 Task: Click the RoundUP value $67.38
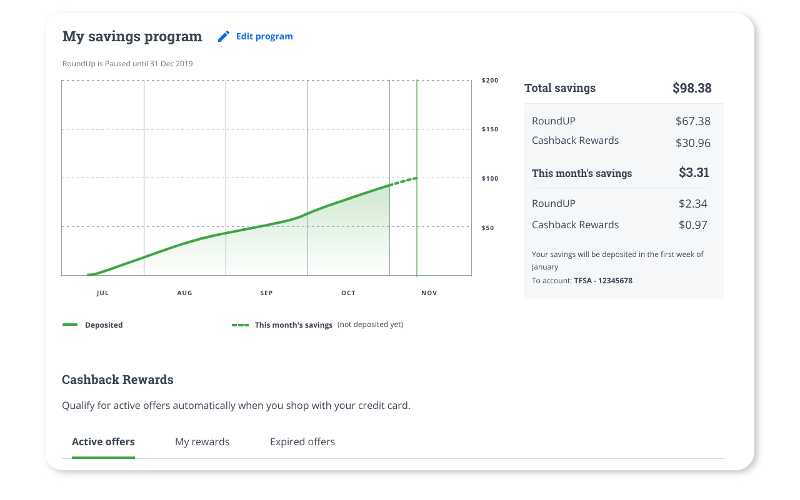(692, 121)
